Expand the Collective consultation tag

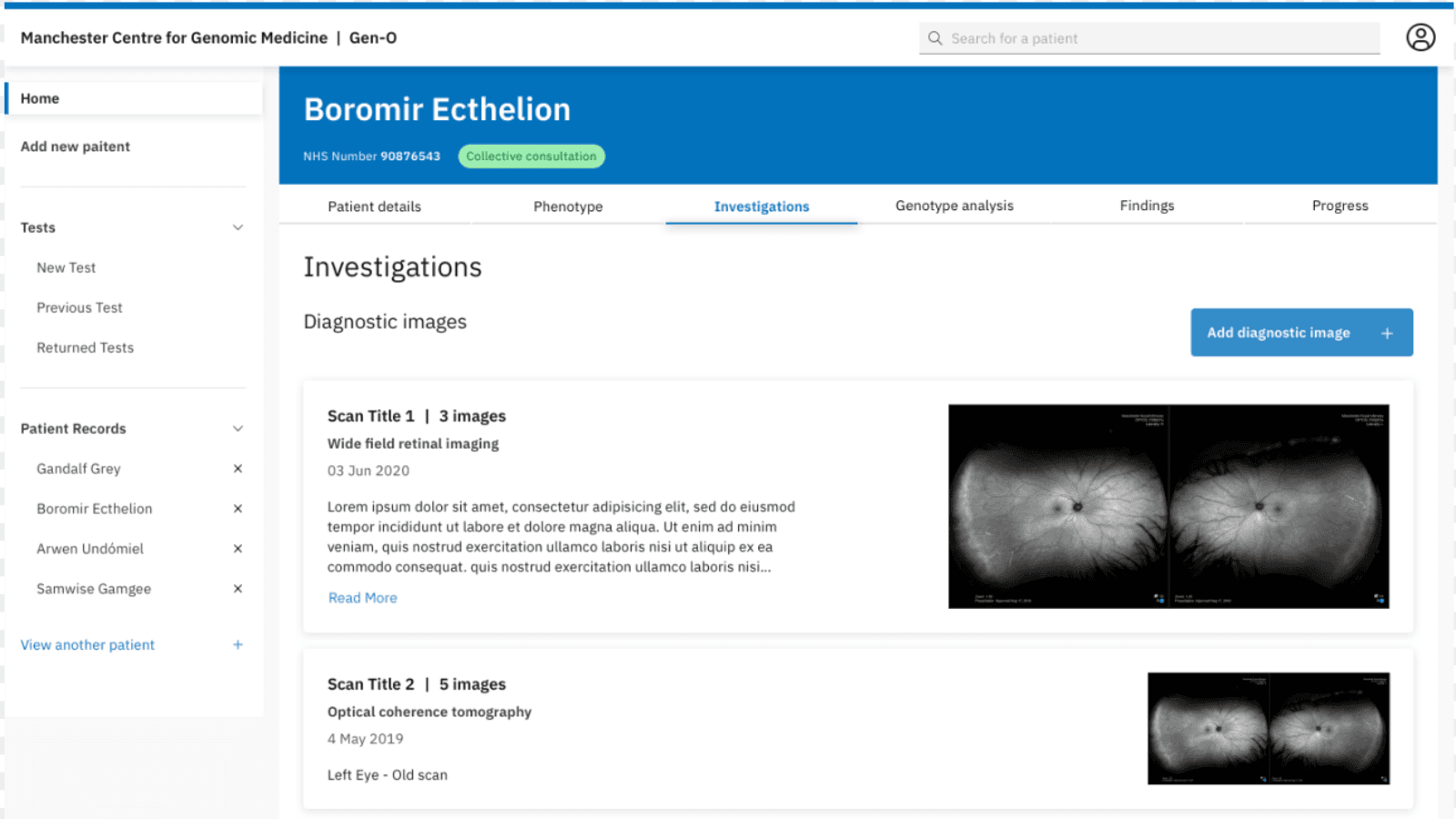click(531, 156)
